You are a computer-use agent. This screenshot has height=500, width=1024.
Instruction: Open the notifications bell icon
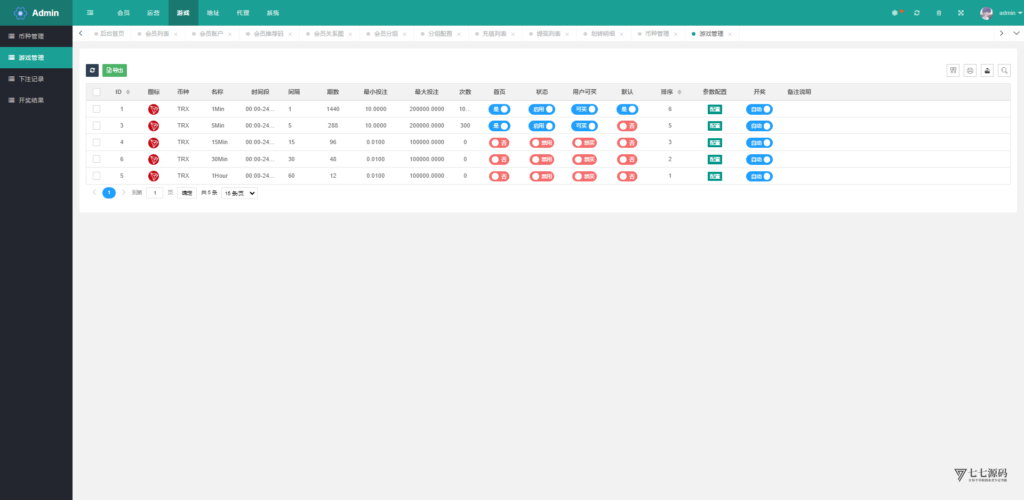point(895,12)
